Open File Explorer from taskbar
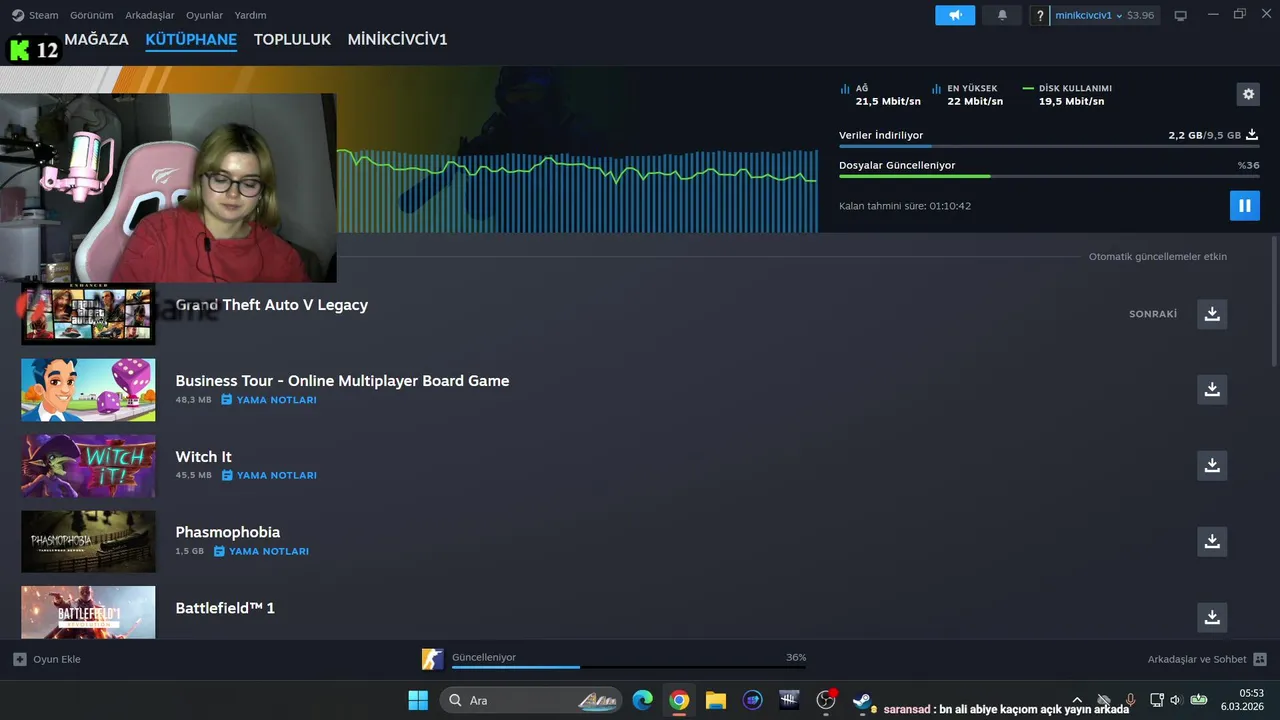This screenshot has width=1280, height=720. [715, 700]
